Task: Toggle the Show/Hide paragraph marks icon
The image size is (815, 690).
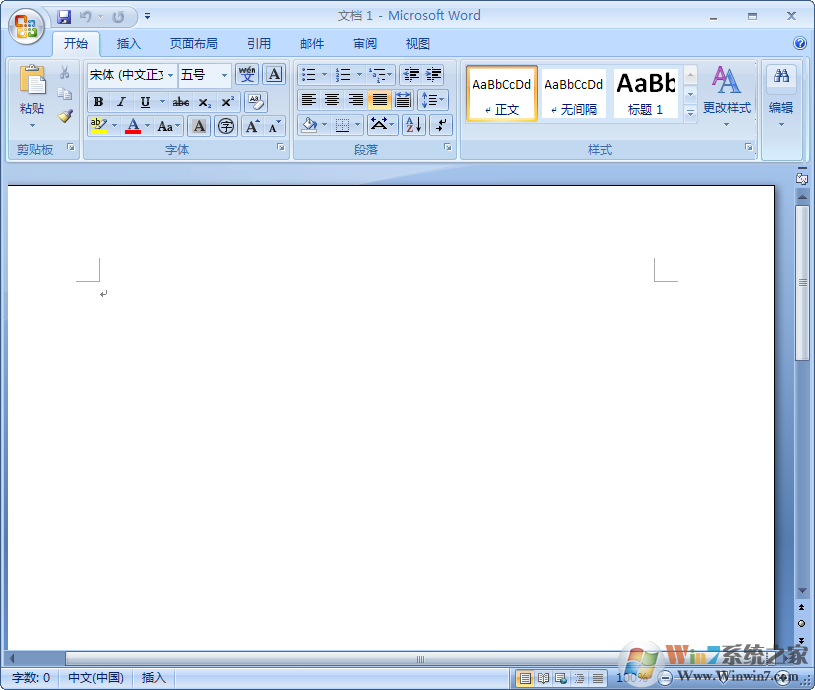Action: pos(441,125)
